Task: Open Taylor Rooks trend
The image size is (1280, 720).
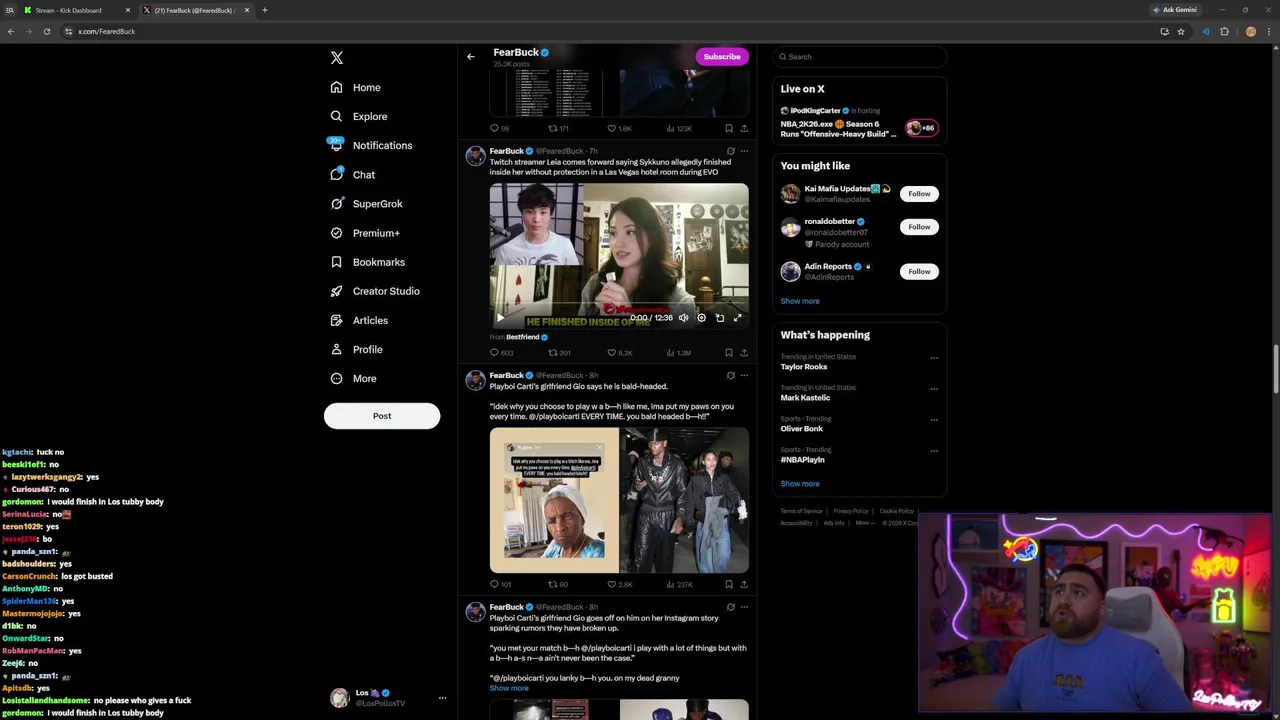Action: pyautogui.click(x=804, y=367)
